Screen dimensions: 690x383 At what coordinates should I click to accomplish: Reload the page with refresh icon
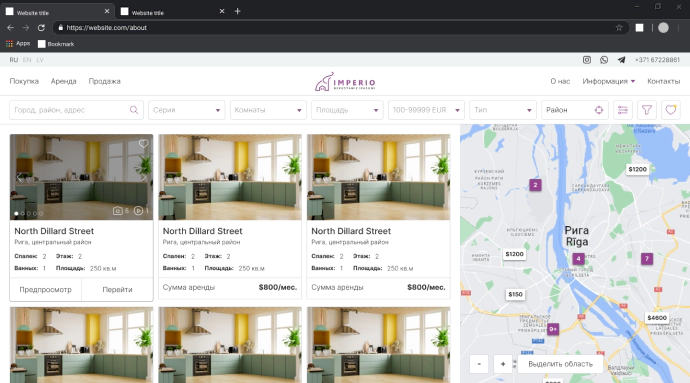pyautogui.click(x=41, y=27)
